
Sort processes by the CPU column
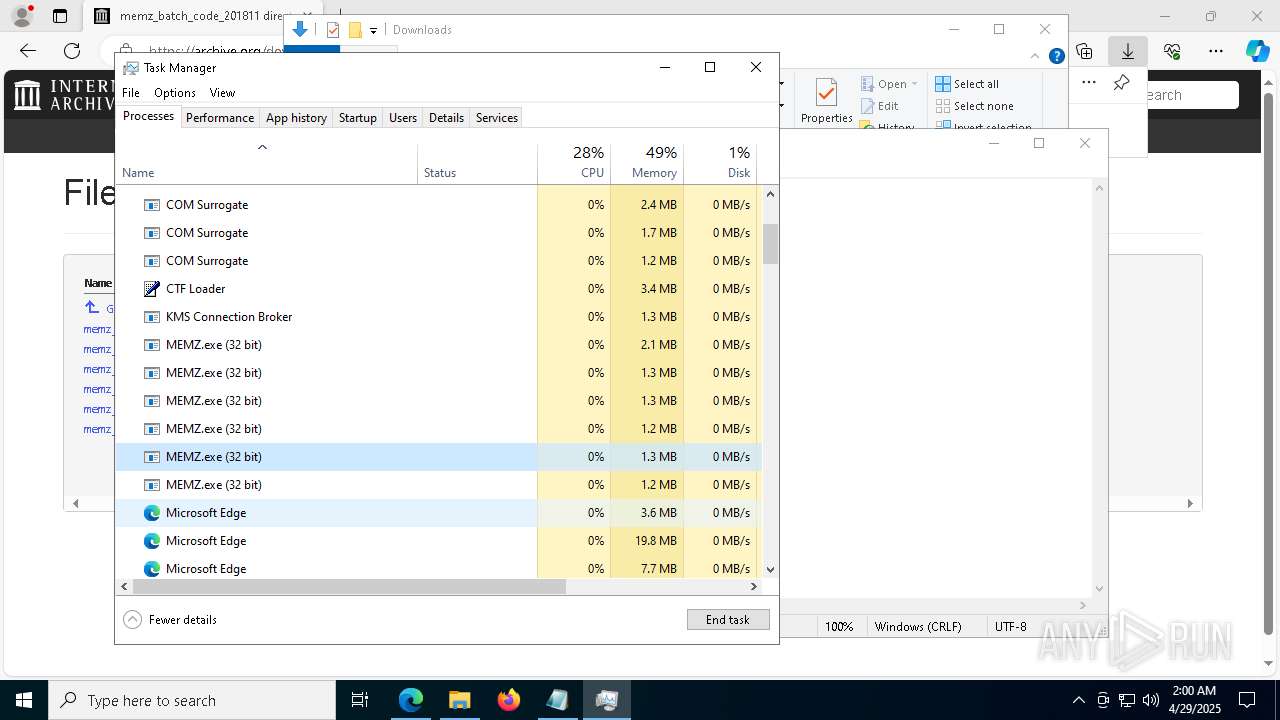pyautogui.click(x=574, y=165)
